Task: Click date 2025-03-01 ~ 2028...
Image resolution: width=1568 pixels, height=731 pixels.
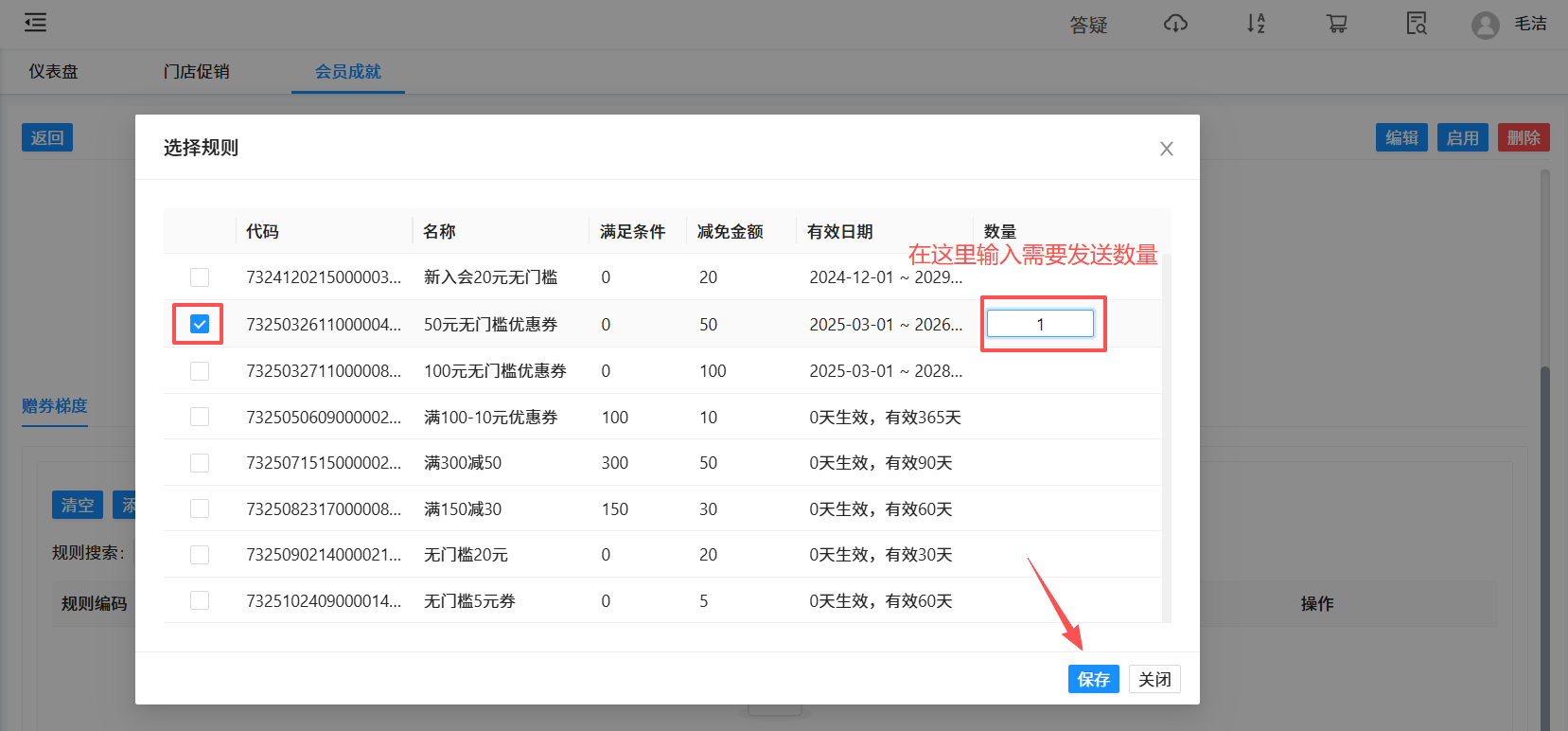Action: click(x=886, y=370)
